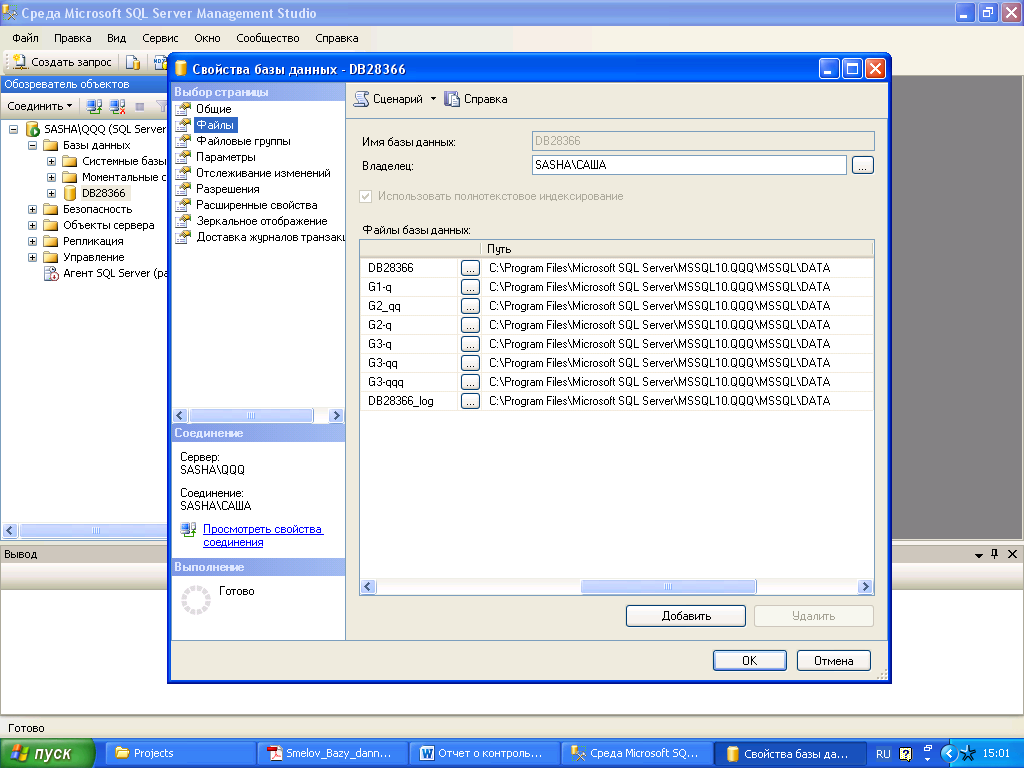
Task: Open the Справка menu in menu bar
Action: (337, 38)
